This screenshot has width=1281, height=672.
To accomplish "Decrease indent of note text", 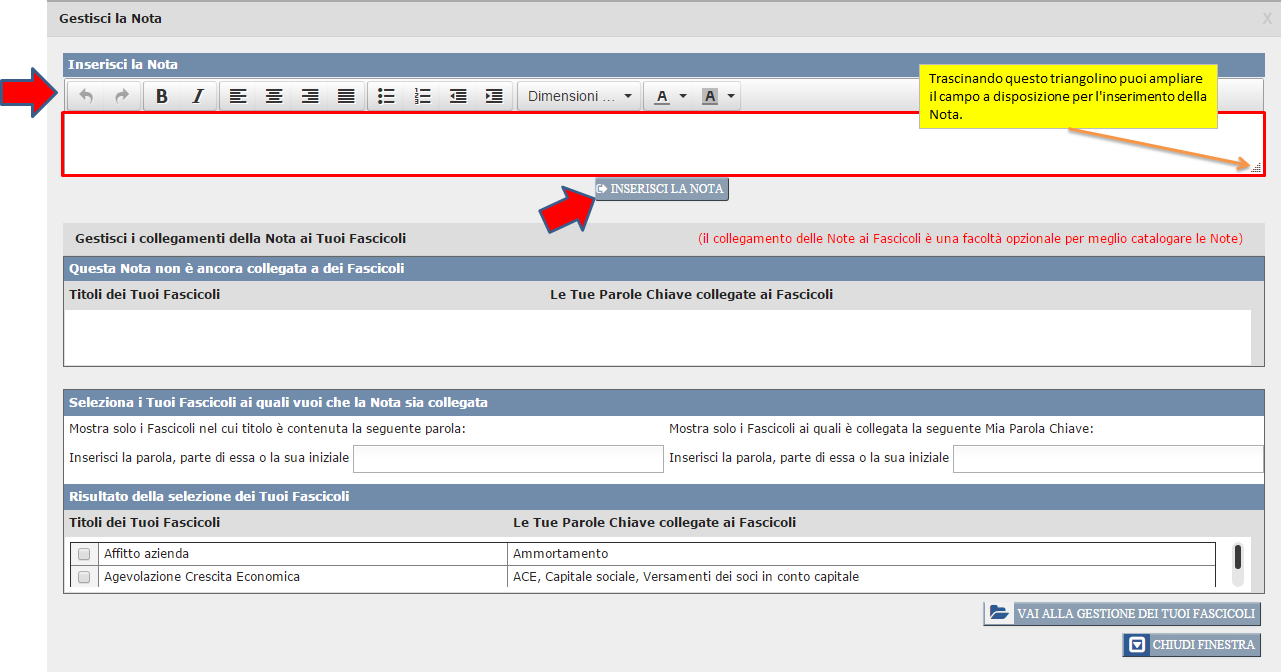I will [x=458, y=96].
